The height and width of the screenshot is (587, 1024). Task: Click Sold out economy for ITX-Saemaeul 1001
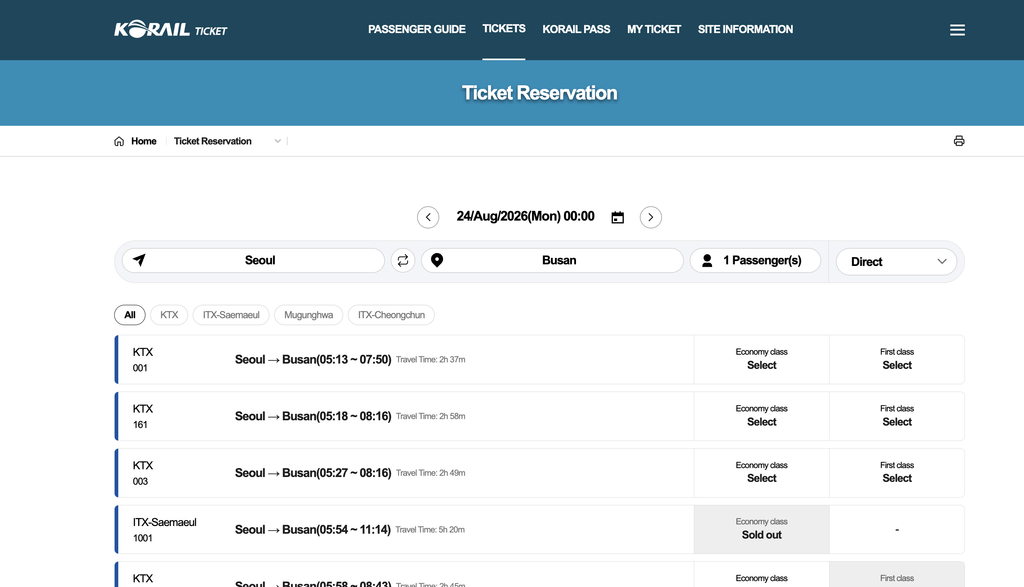pyautogui.click(x=761, y=530)
